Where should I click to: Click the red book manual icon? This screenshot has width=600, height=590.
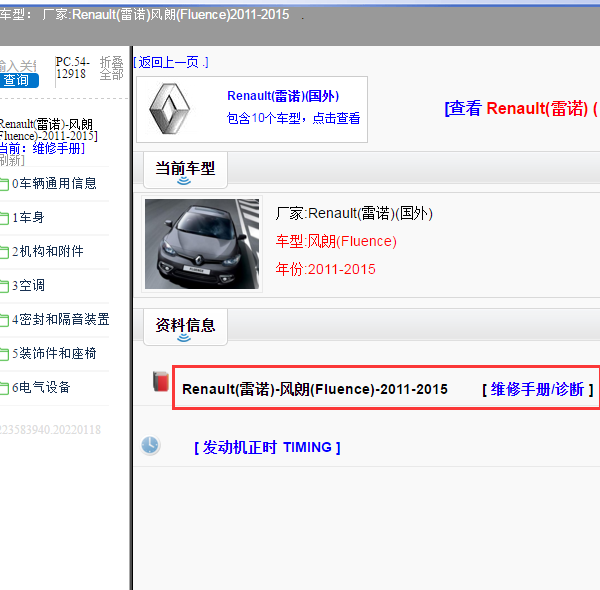(x=161, y=381)
